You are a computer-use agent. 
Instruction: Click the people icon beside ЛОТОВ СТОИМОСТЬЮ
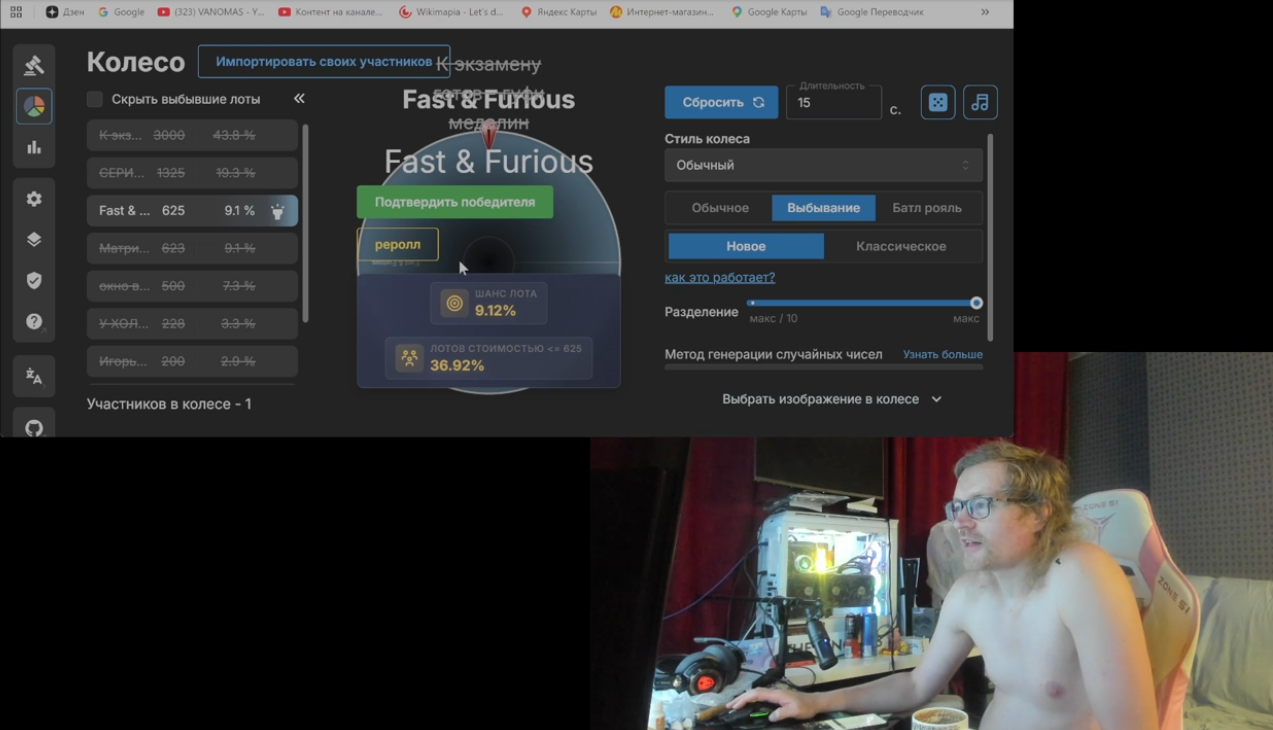[x=409, y=357]
